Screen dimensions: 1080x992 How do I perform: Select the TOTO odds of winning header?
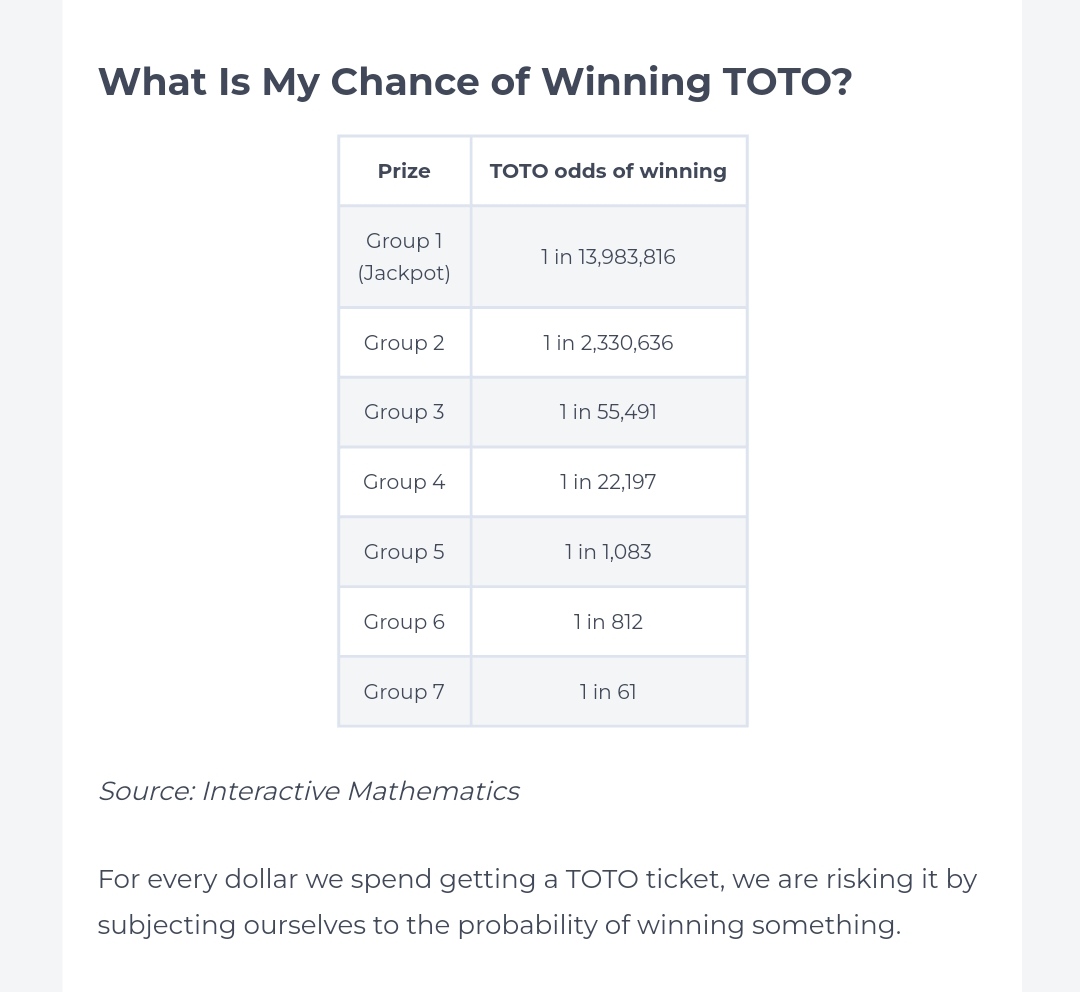pyautogui.click(x=609, y=171)
